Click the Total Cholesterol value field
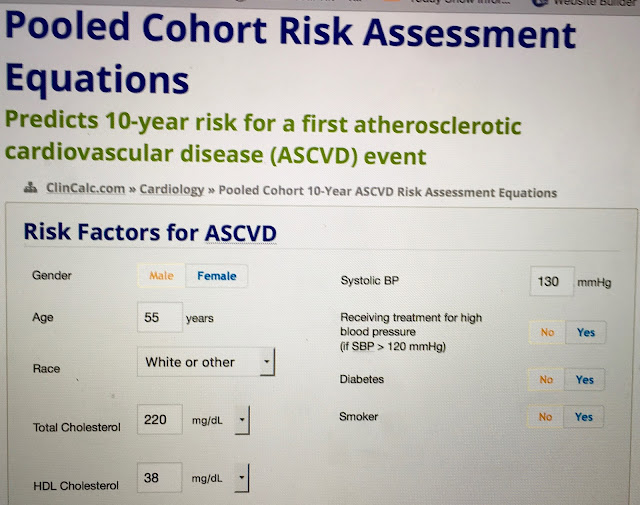Viewport: 640px width, 505px height. coord(160,419)
